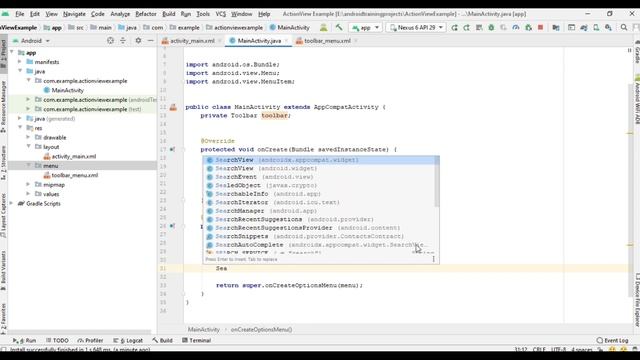The image size is (640, 360).
Task: Expand the drawable folder
Action: point(28,137)
